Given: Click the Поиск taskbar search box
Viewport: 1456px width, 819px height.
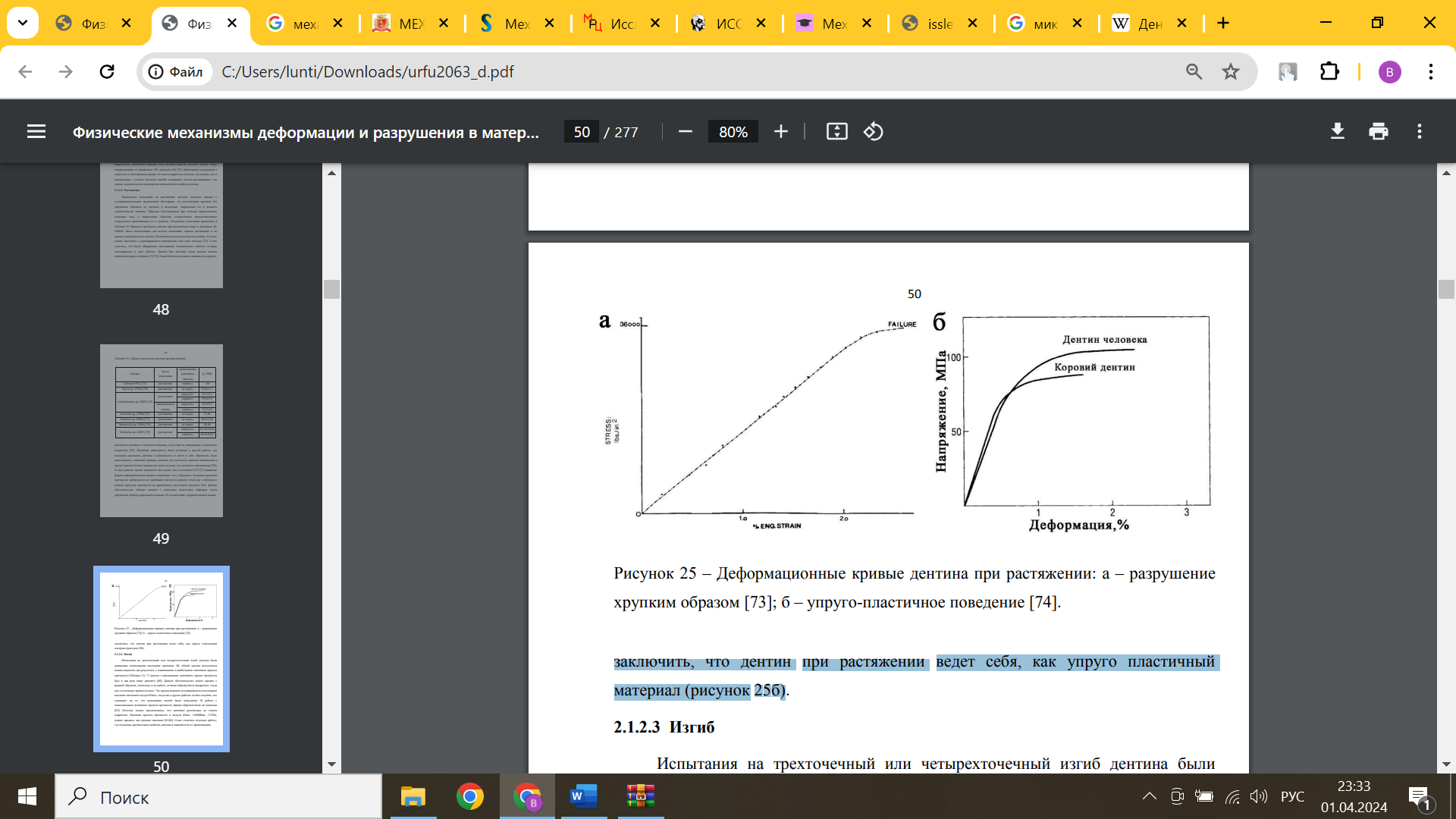Looking at the screenshot, I should [x=218, y=796].
